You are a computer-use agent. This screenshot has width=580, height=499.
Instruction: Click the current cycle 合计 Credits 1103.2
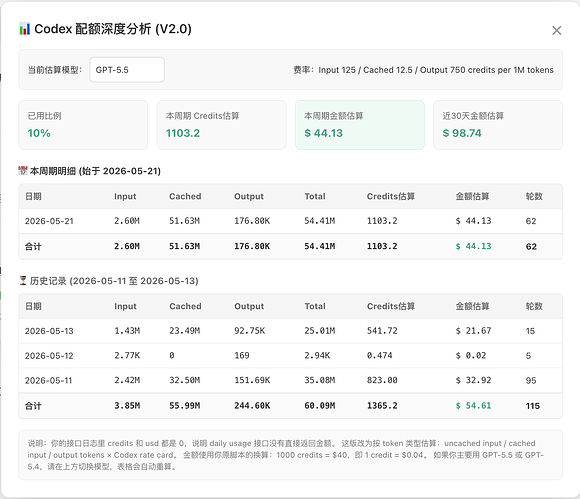(x=382, y=246)
